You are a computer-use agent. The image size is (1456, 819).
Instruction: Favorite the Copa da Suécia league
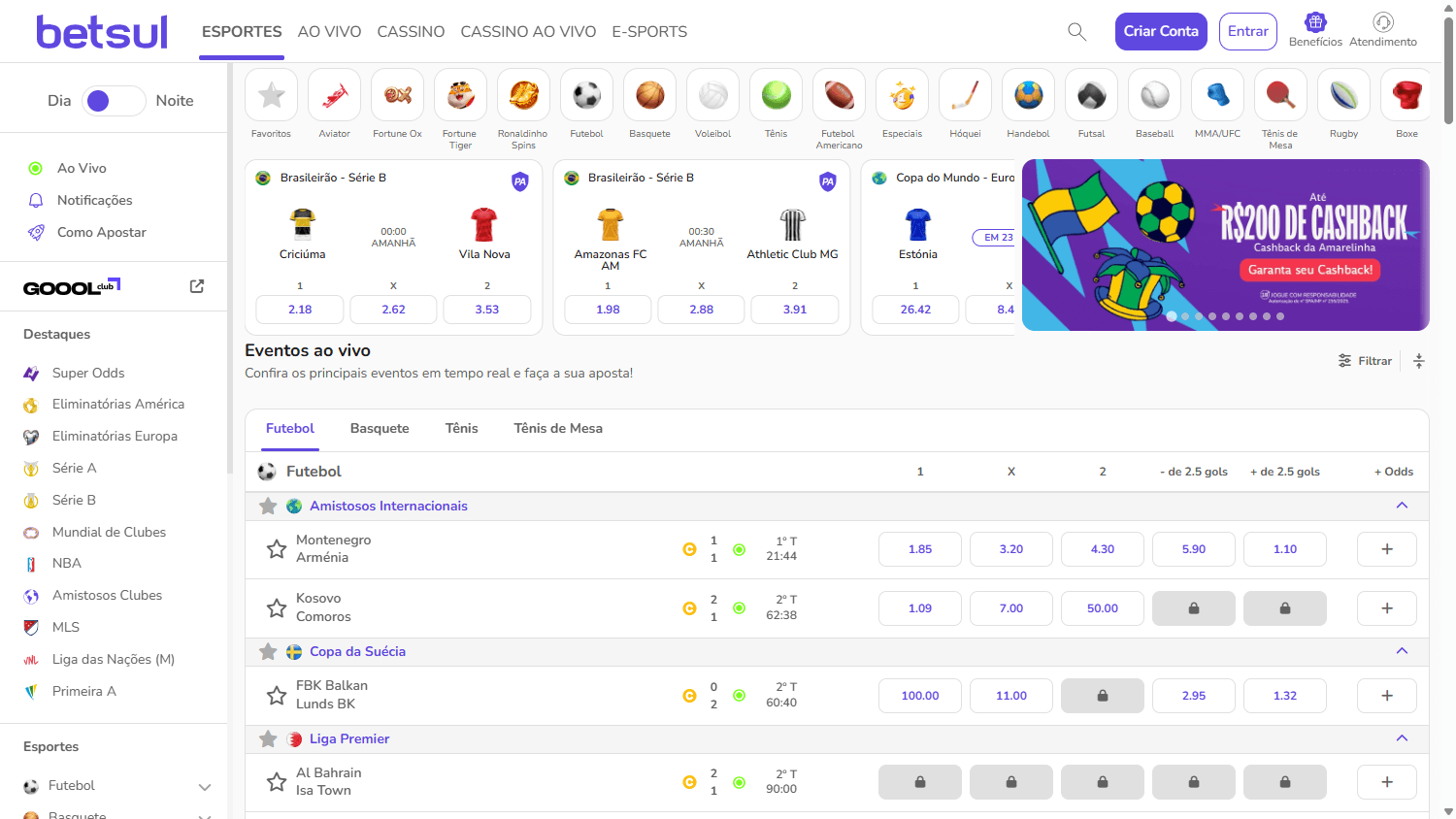pos(268,651)
